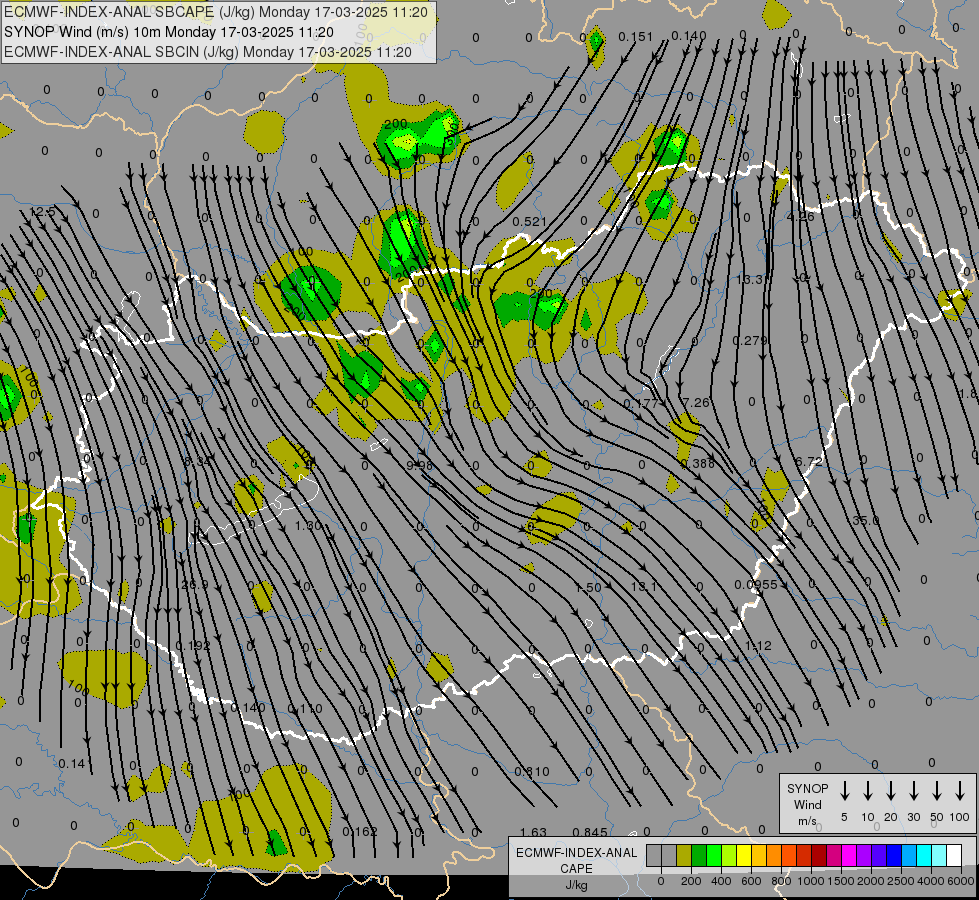This screenshot has height=900, width=979.
Task: Click the 1000 tick label in the CAPE legend
Action: (811, 881)
